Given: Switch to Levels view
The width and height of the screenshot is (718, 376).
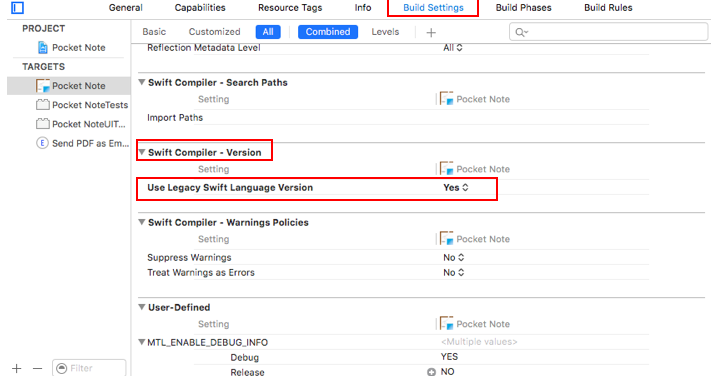Looking at the screenshot, I should pos(385,32).
